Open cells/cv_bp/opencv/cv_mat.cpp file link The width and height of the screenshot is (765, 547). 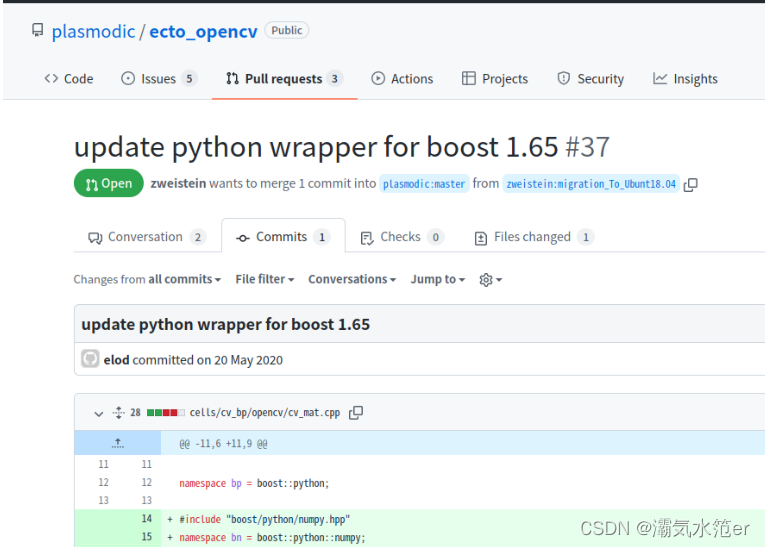(x=264, y=413)
